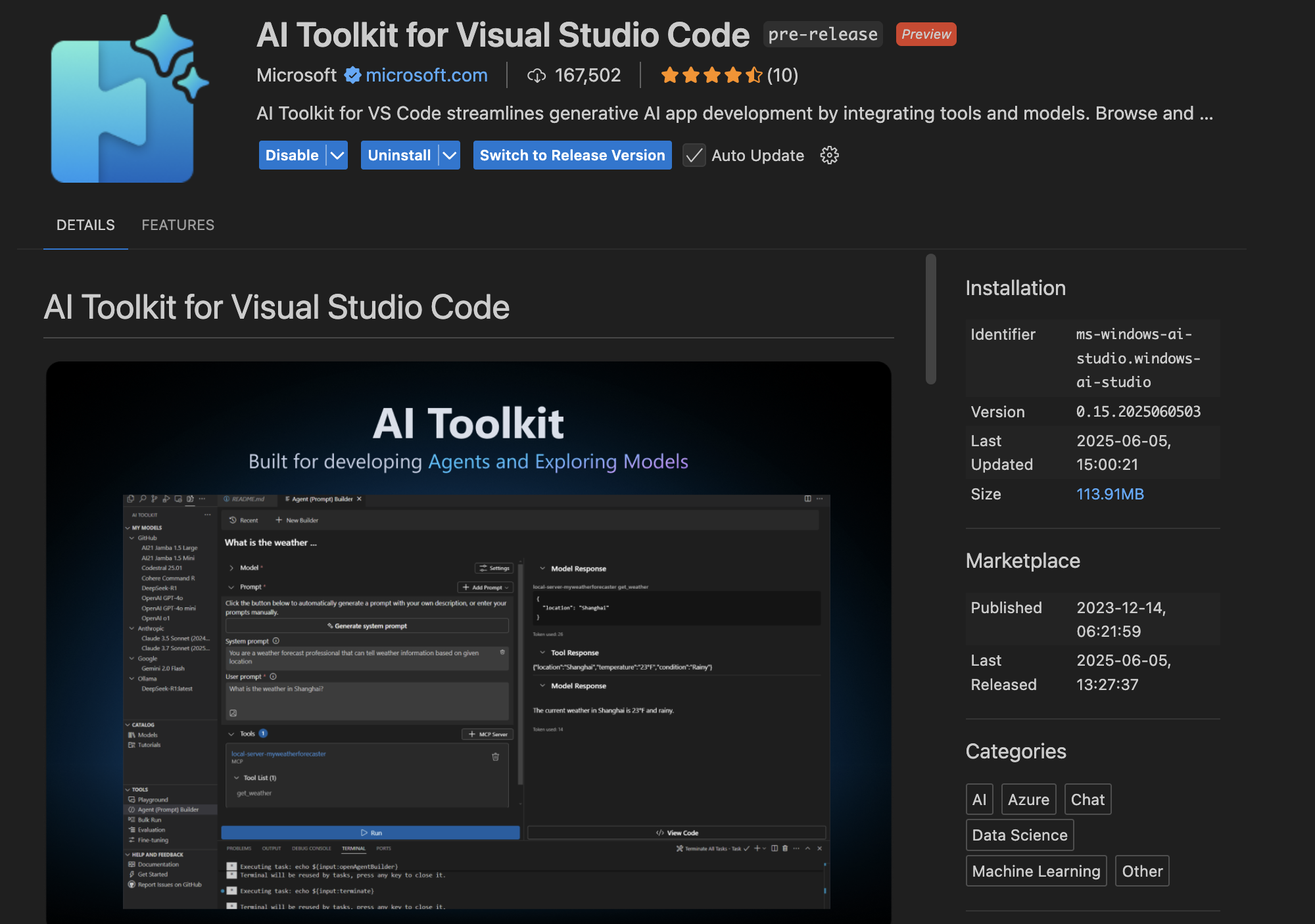Click the readme heading AI Toolkit for Visual Studio Code
This screenshot has height=924, width=1315.
point(276,307)
